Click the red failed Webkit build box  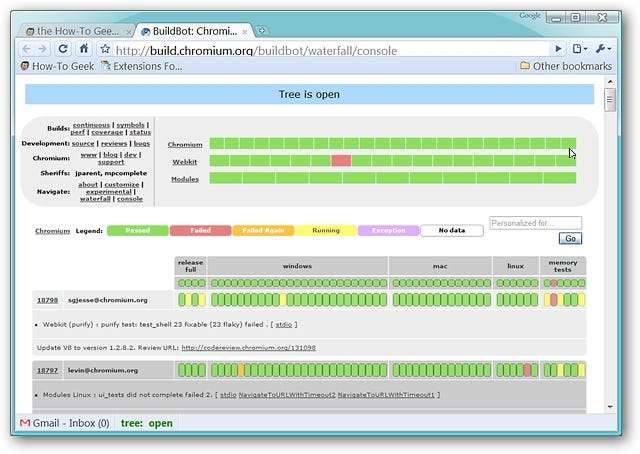point(341,160)
